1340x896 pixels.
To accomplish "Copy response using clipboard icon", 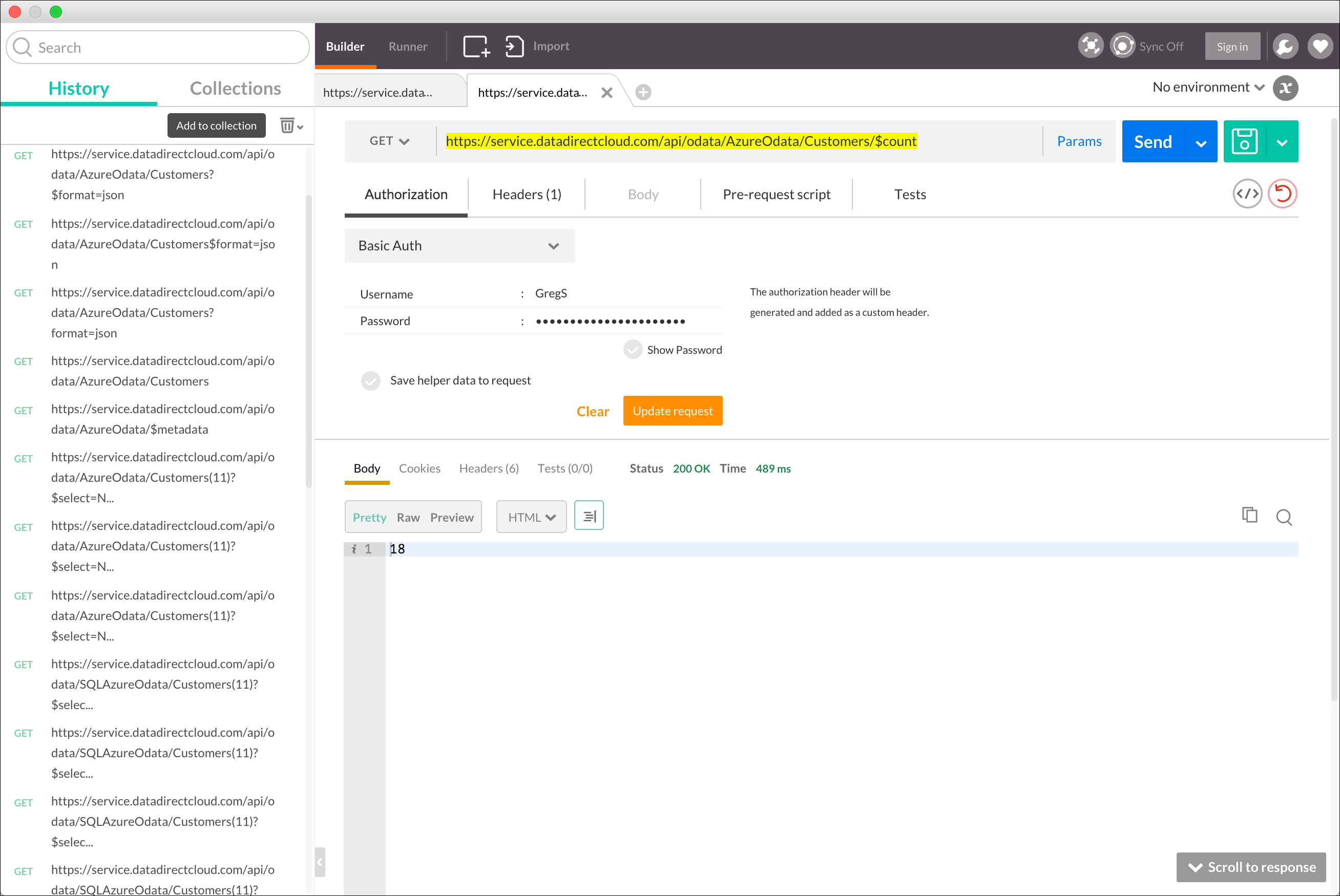I will pyautogui.click(x=1250, y=516).
